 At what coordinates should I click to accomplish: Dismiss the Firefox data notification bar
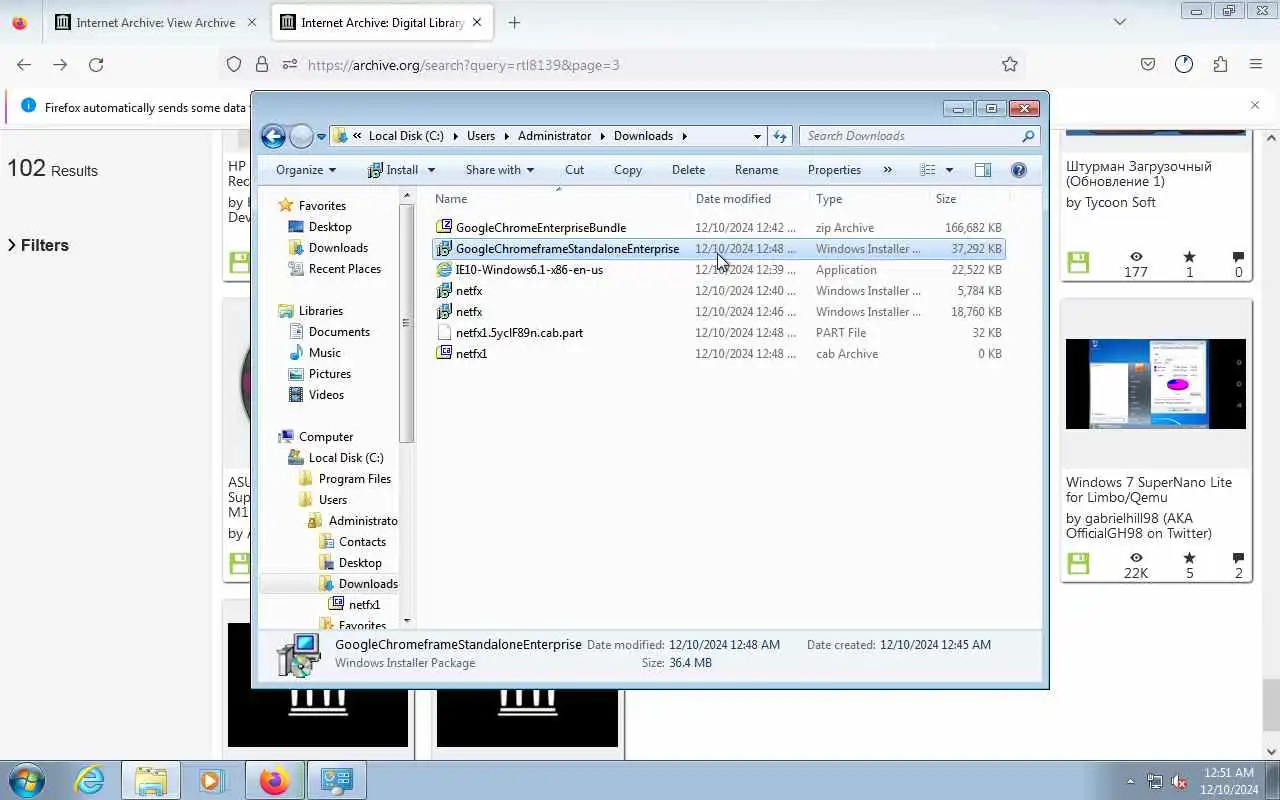[1255, 105]
